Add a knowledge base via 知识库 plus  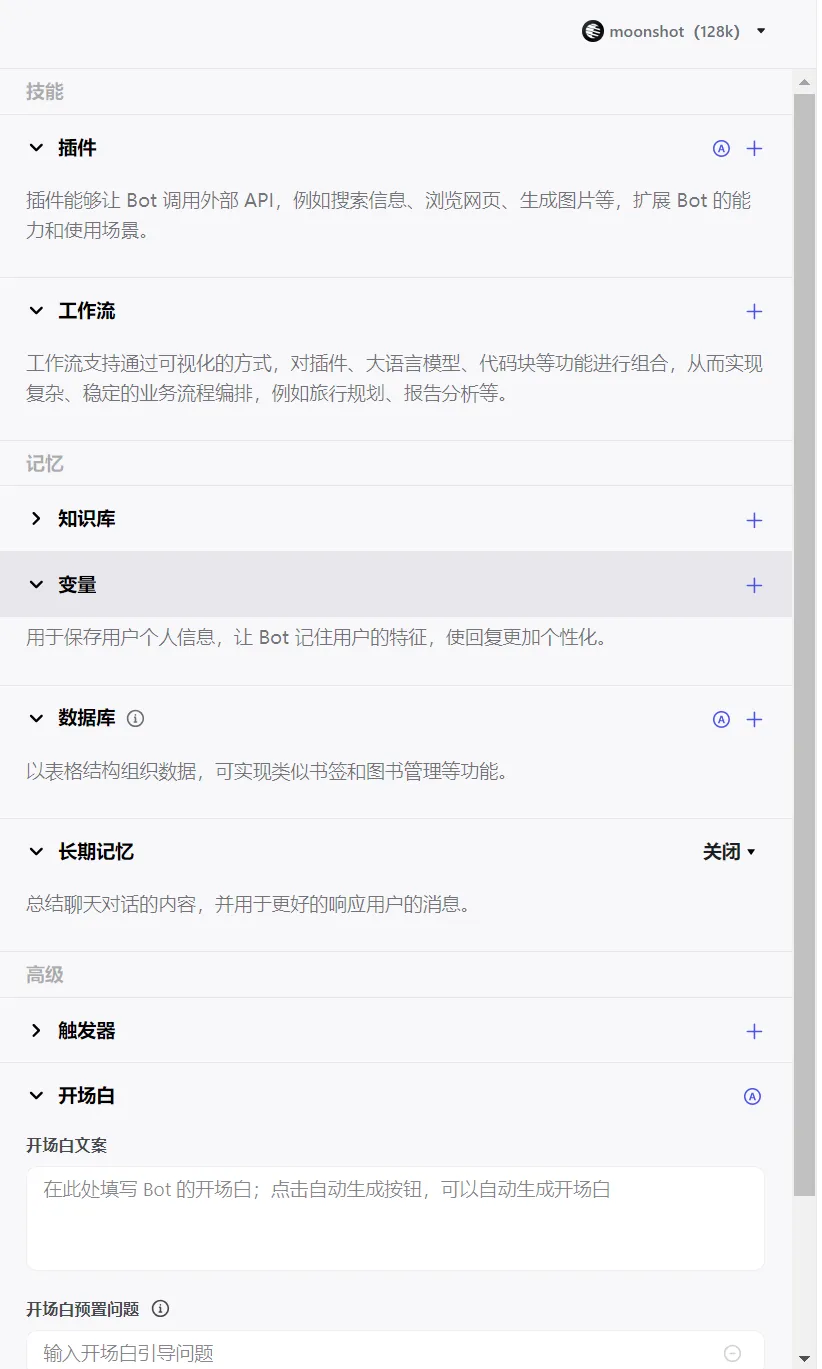[x=755, y=520]
